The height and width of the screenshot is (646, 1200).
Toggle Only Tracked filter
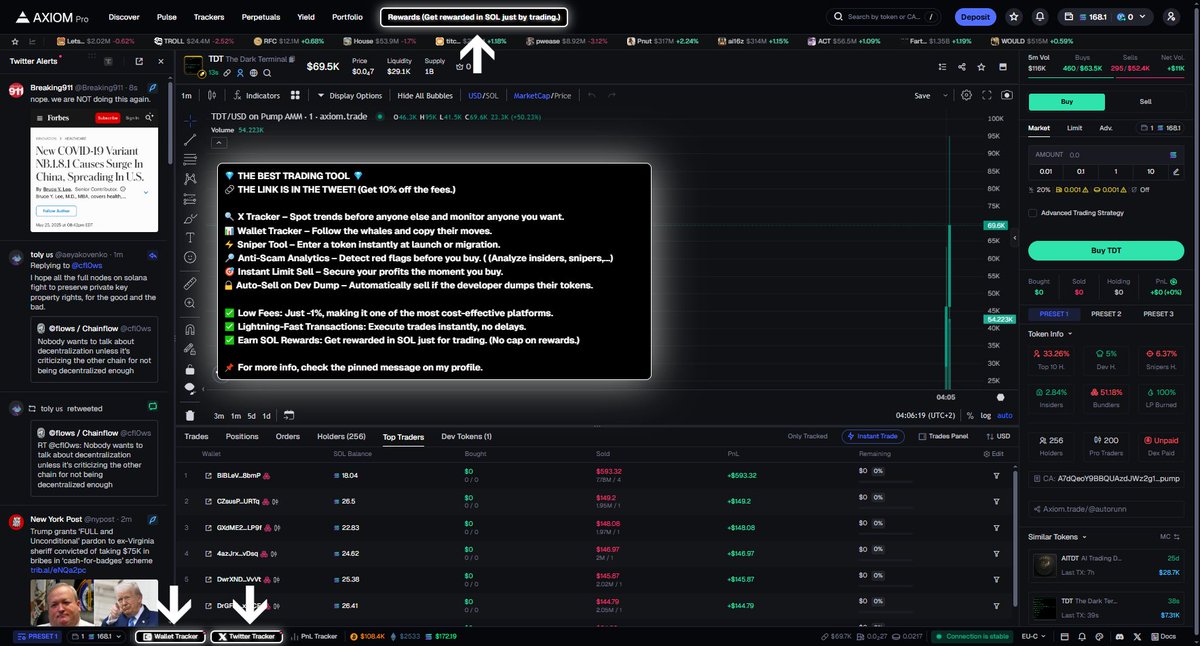point(807,436)
